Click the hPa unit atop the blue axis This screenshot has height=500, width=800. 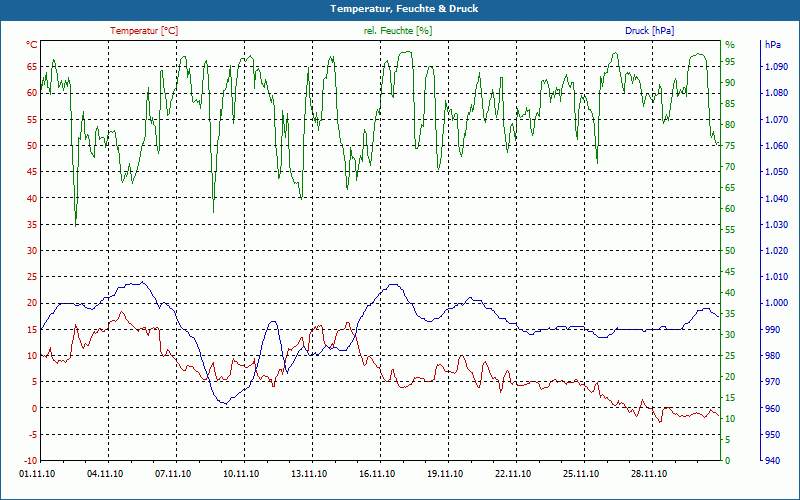click(772, 45)
